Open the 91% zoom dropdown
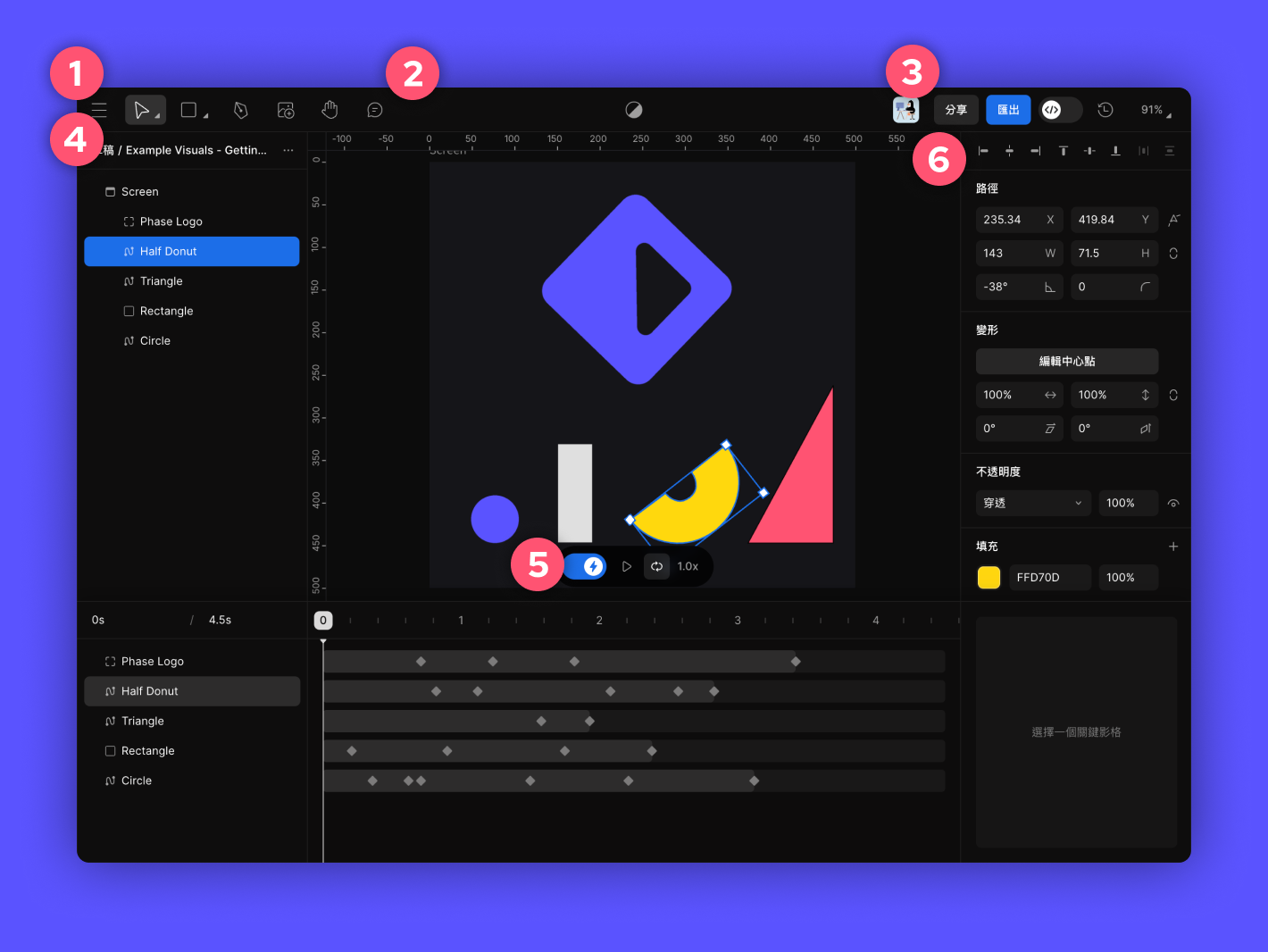The width and height of the screenshot is (1268, 952). [x=1156, y=110]
